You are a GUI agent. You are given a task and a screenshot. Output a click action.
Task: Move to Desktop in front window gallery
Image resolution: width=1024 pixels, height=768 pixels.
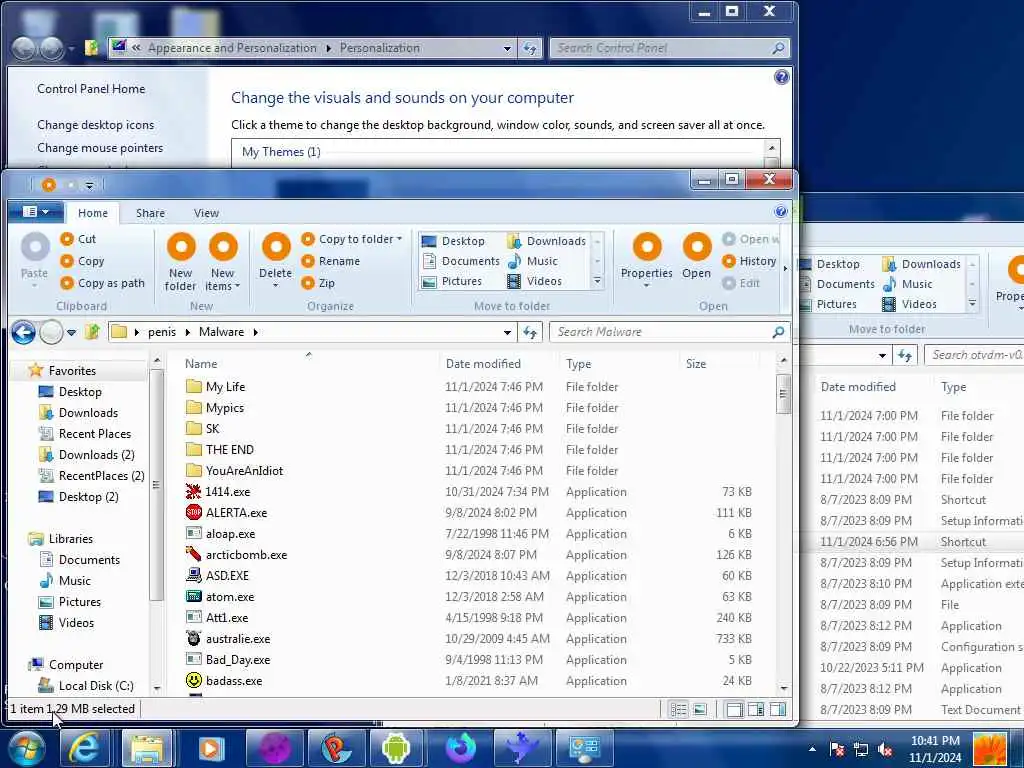click(x=454, y=241)
